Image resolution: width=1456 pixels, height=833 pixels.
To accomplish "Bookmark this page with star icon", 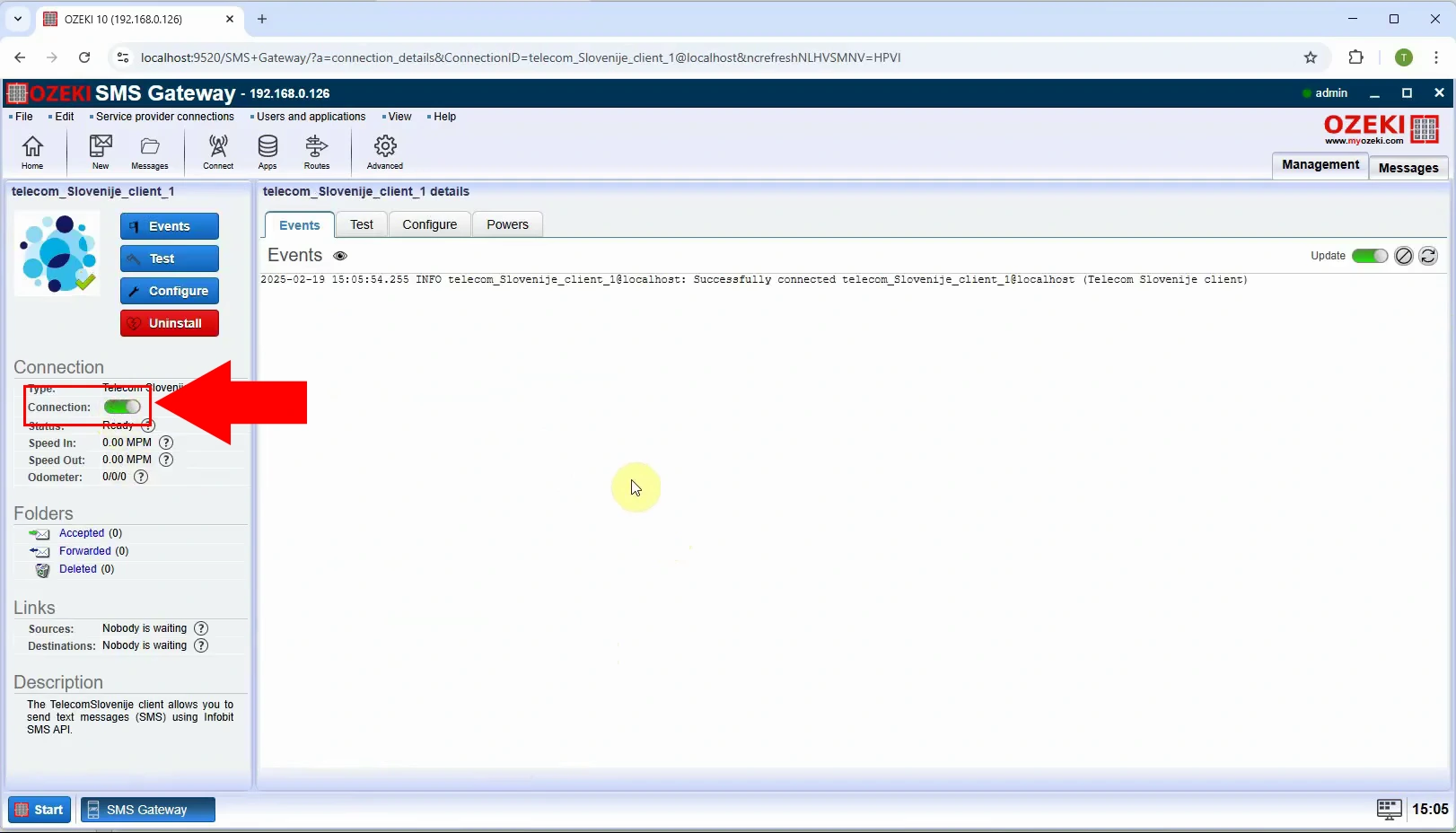I will [1311, 57].
